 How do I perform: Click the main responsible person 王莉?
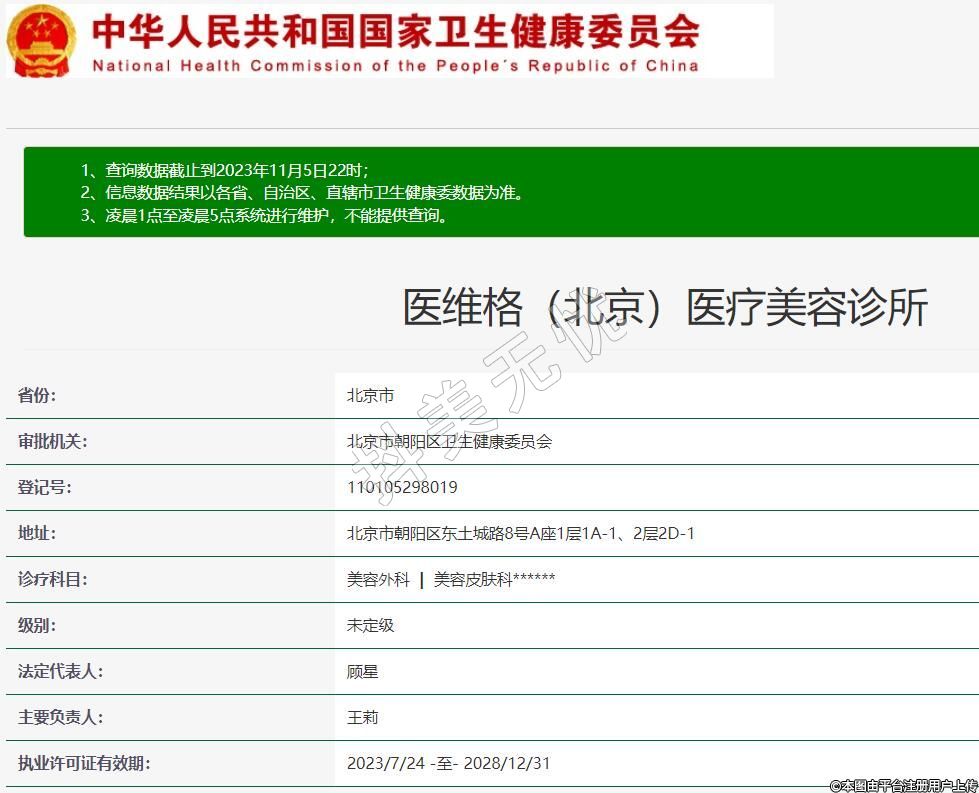click(362, 717)
